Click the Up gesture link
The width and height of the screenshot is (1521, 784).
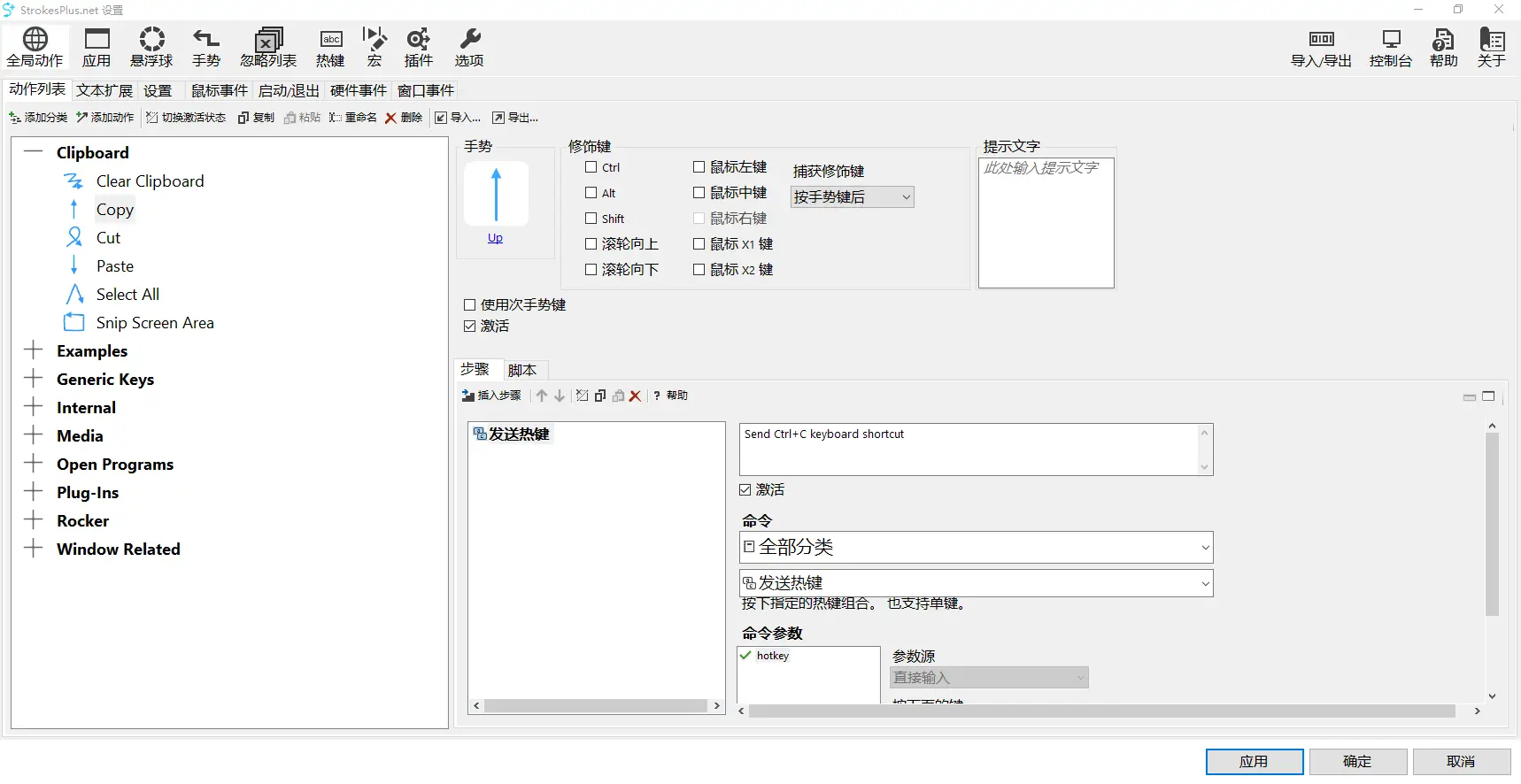click(495, 238)
